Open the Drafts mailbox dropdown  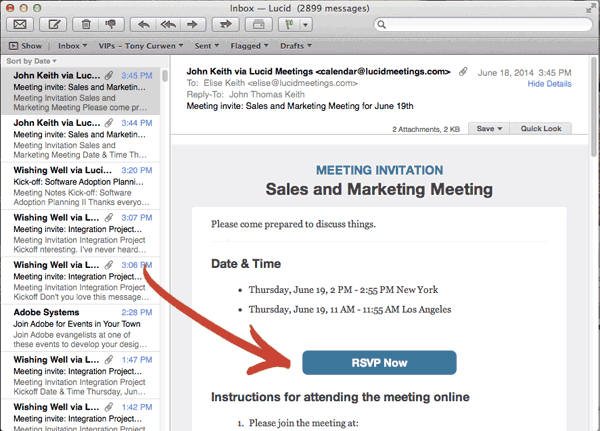click(x=296, y=46)
